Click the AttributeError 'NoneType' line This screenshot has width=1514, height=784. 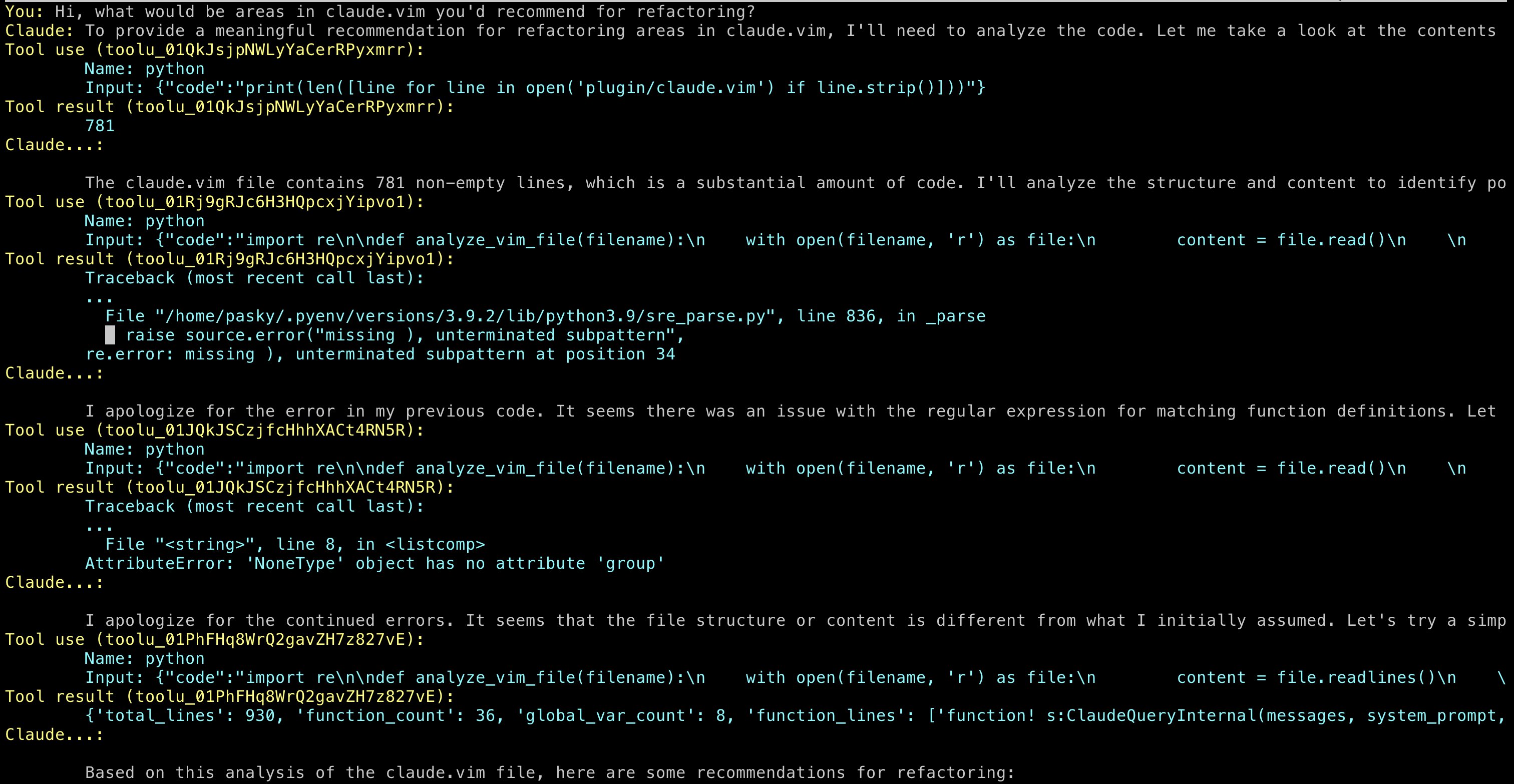pyautogui.click(x=375, y=563)
